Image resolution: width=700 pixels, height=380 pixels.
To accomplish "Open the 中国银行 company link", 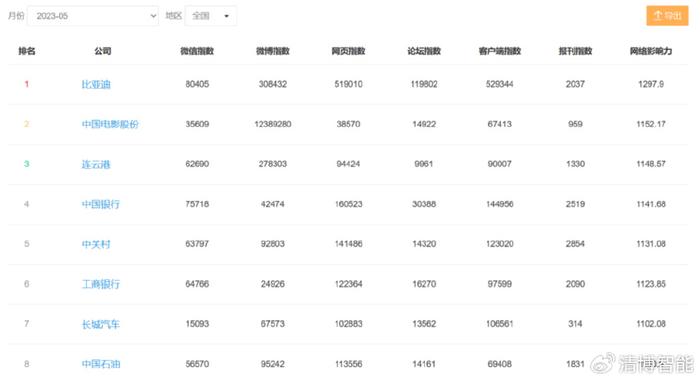I will click(100, 204).
